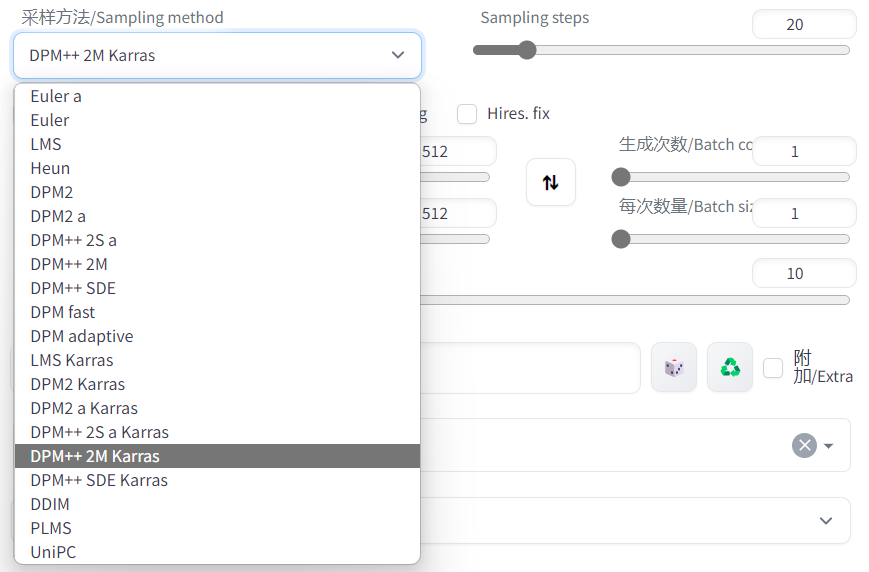869x572 pixels.
Task: Click the Batch size number field
Action: pos(803,213)
